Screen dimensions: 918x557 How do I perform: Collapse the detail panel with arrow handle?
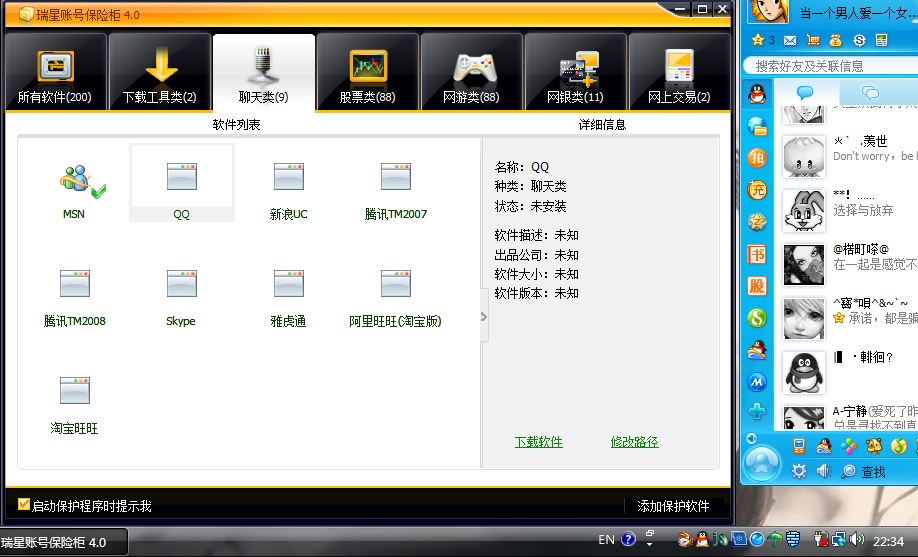click(484, 316)
